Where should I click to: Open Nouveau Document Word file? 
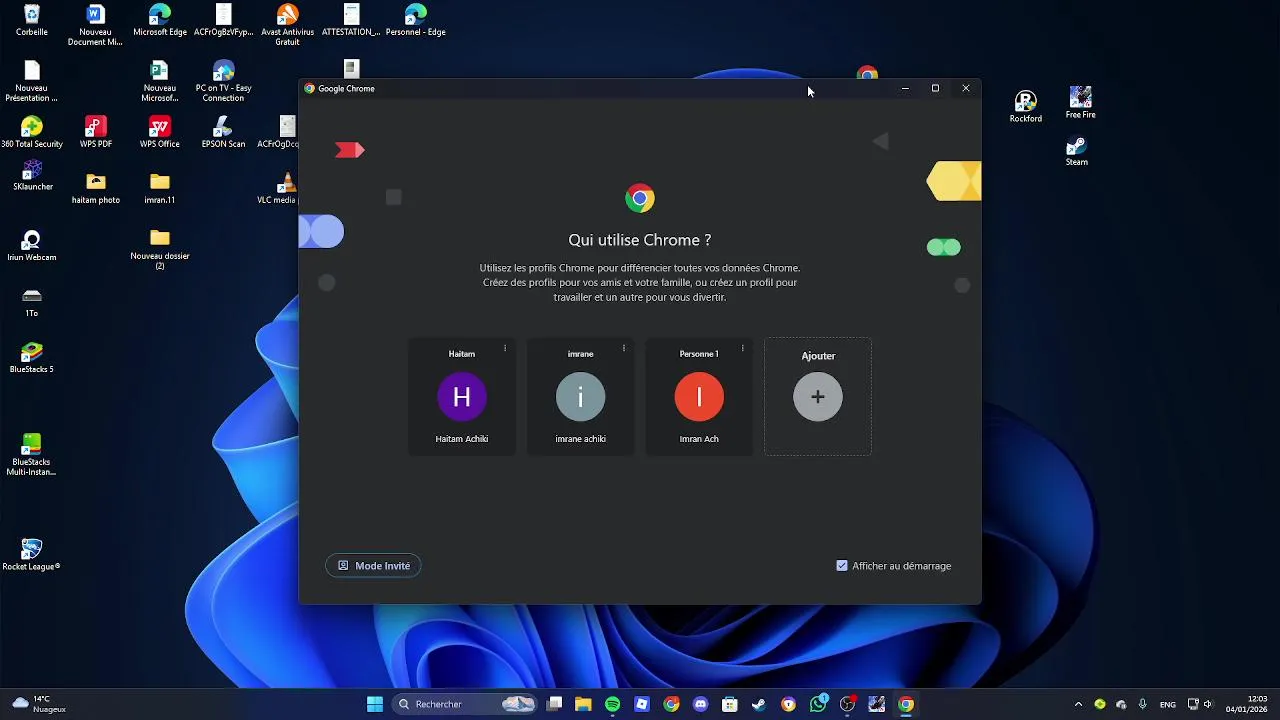pyautogui.click(x=96, y=24)
